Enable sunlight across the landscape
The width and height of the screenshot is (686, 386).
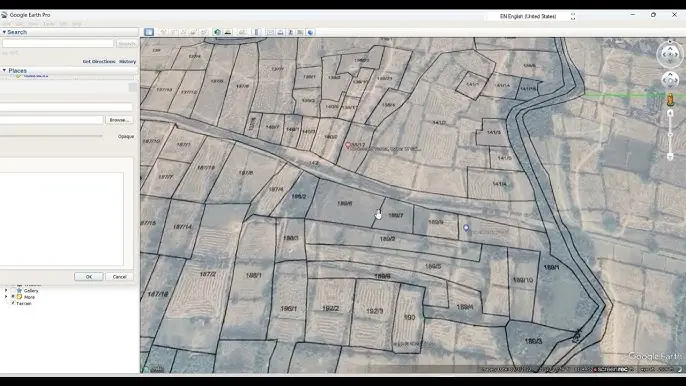(x=228, y=32)
